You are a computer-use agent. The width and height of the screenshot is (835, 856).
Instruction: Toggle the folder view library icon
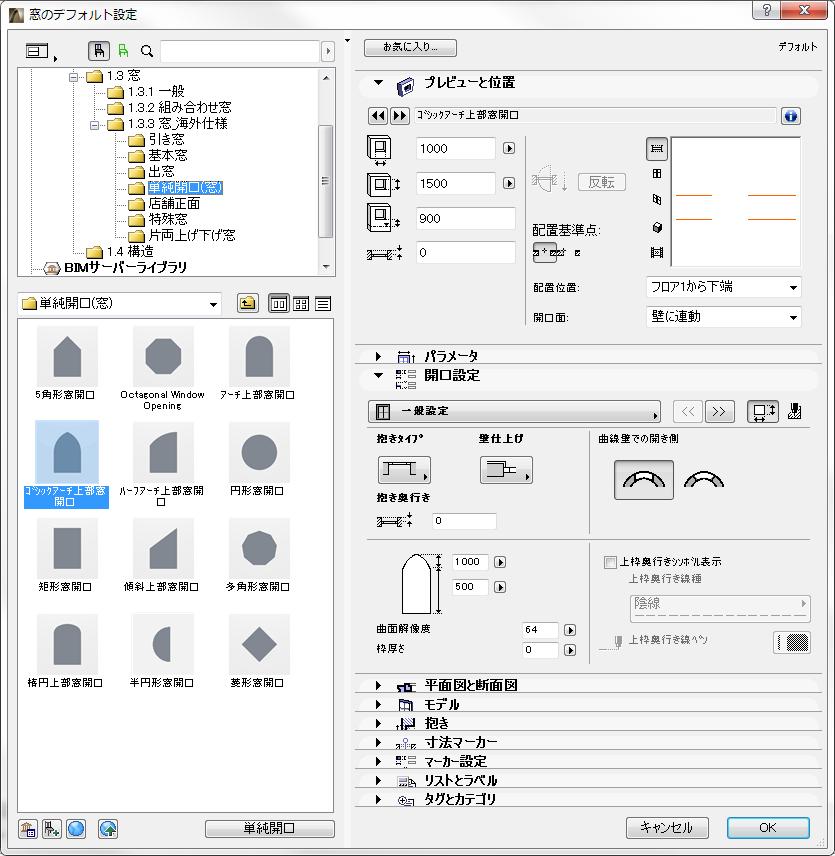(x=99, y=51)
